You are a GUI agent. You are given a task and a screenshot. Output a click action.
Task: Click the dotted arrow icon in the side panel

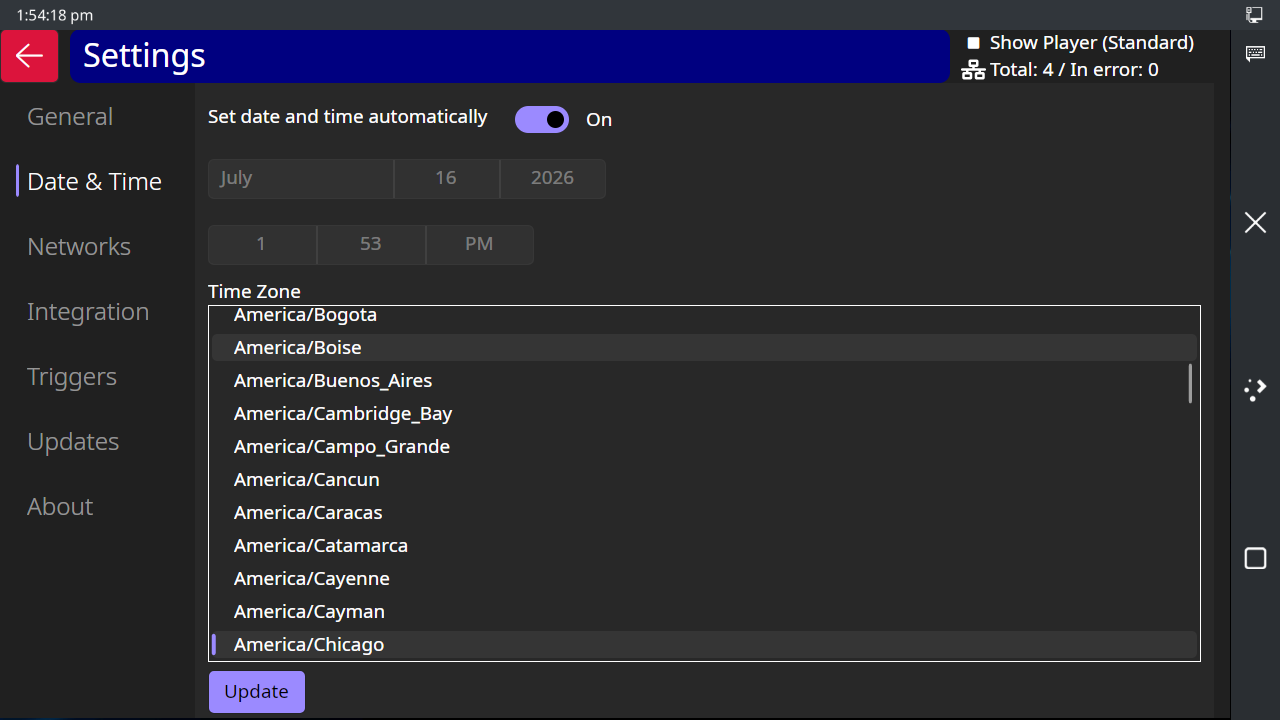point(1255,390)
